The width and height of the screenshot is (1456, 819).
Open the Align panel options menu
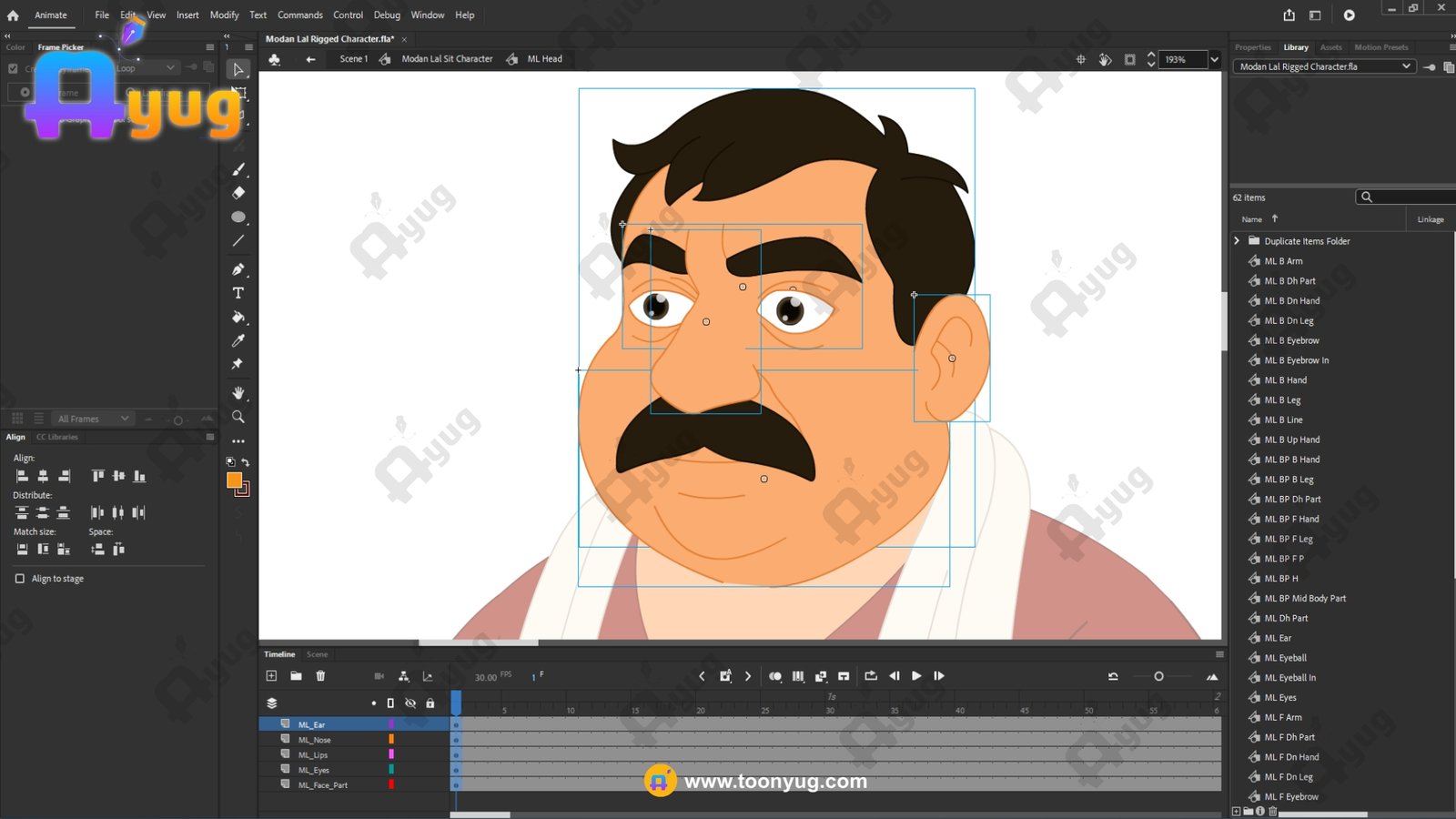click(210, 437)
